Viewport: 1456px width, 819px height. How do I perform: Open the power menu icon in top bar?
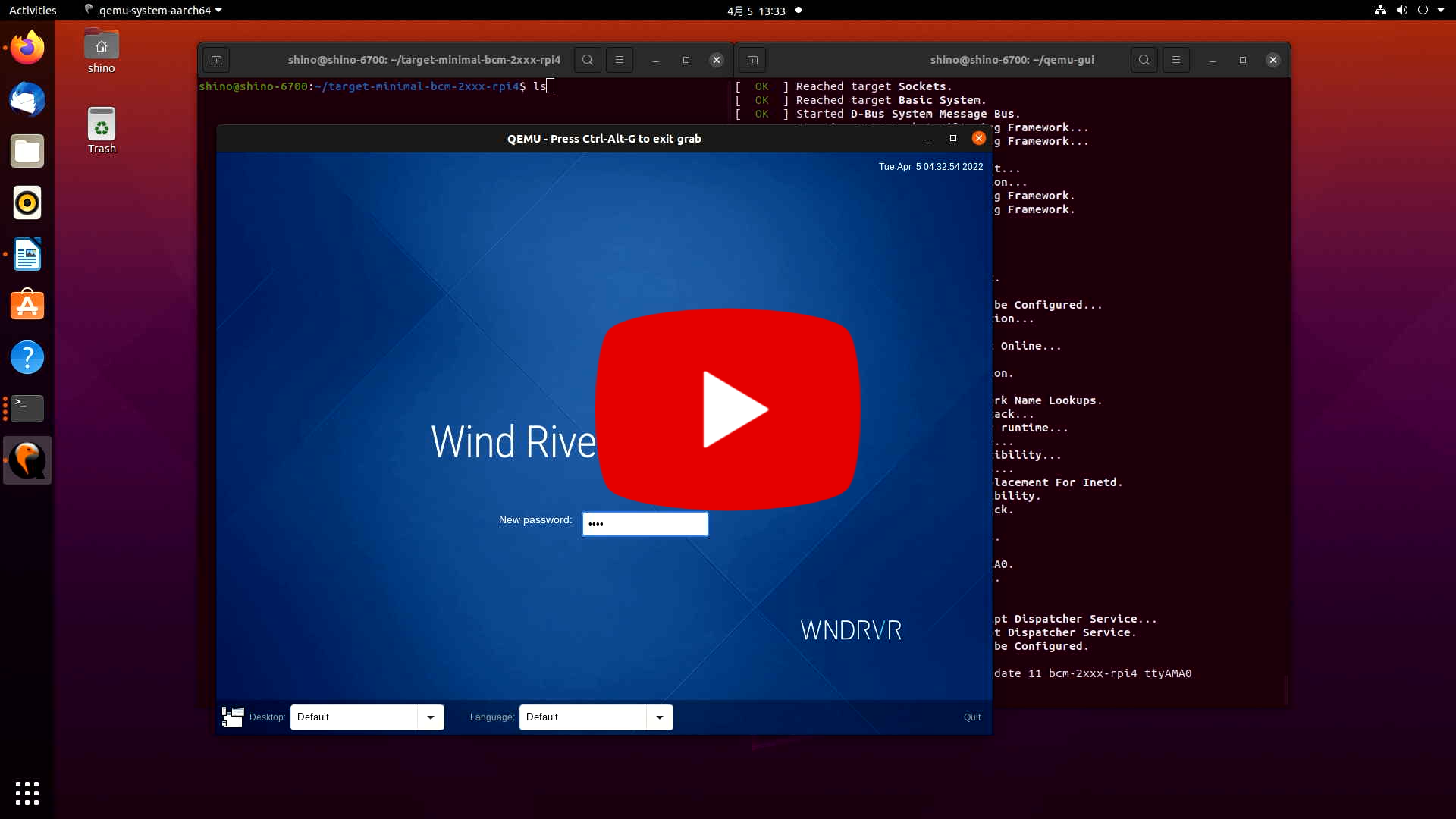(x=1423, y=10)
